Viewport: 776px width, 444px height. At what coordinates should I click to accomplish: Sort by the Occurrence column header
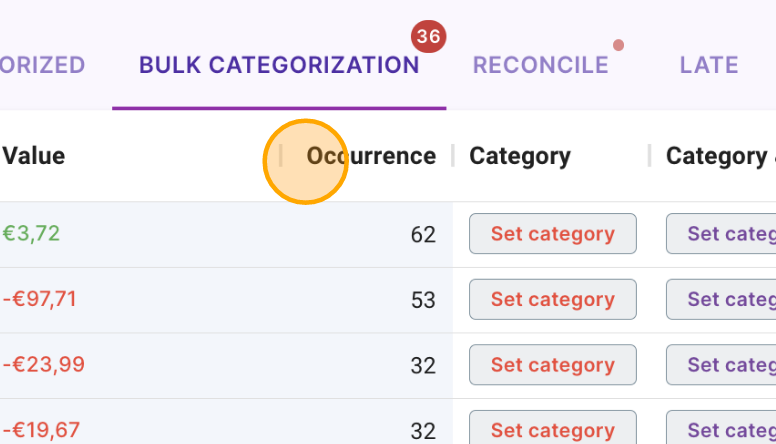[371, 156]
